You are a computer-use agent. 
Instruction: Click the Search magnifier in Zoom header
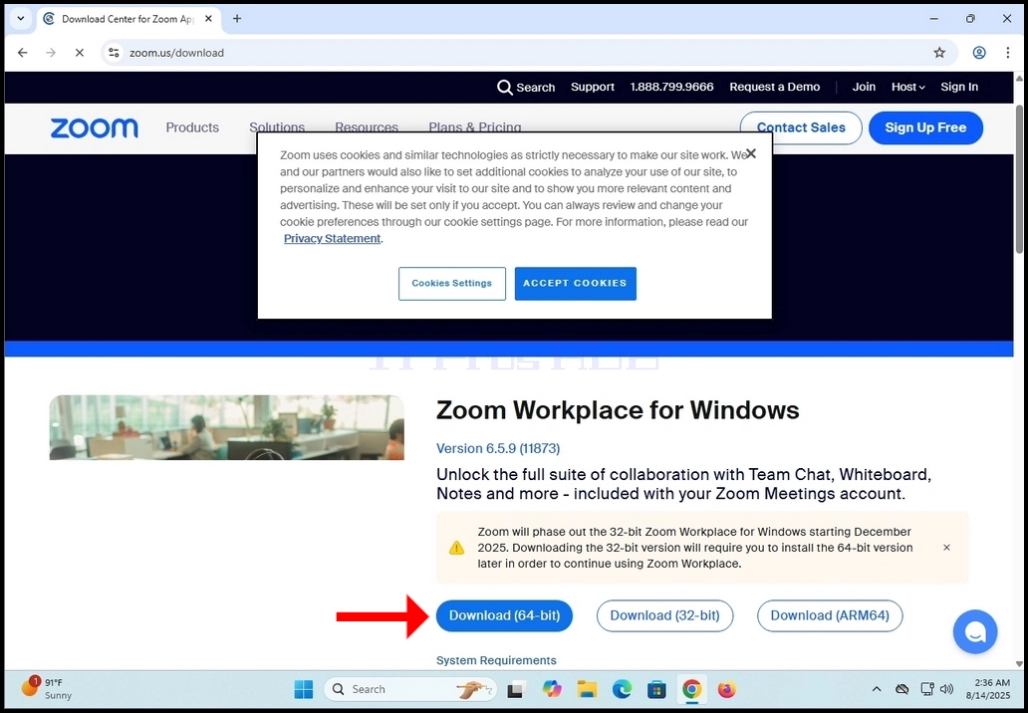[504, 87]
